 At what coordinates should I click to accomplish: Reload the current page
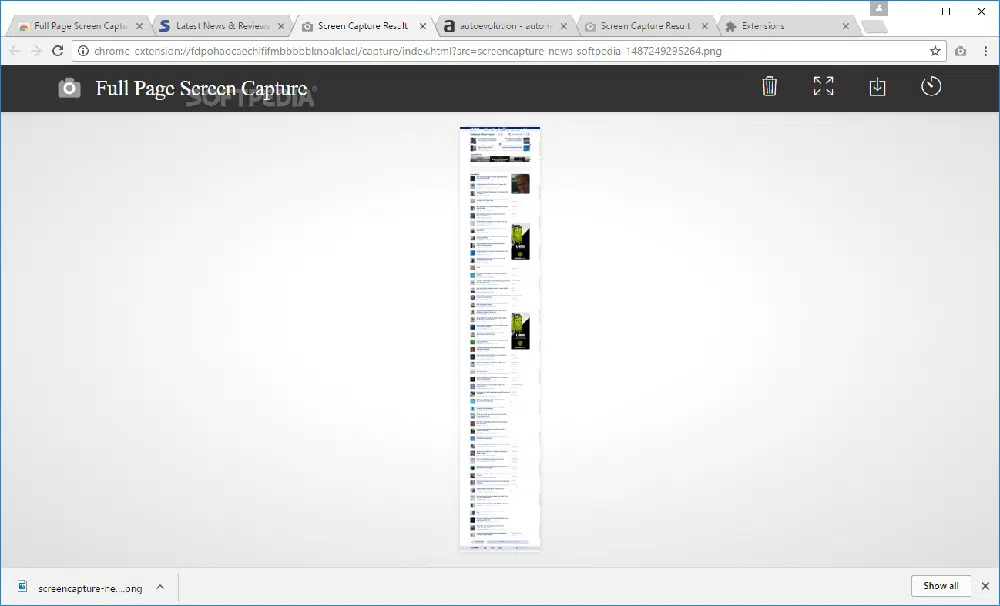pyautogui.click(x=58, y=51)
